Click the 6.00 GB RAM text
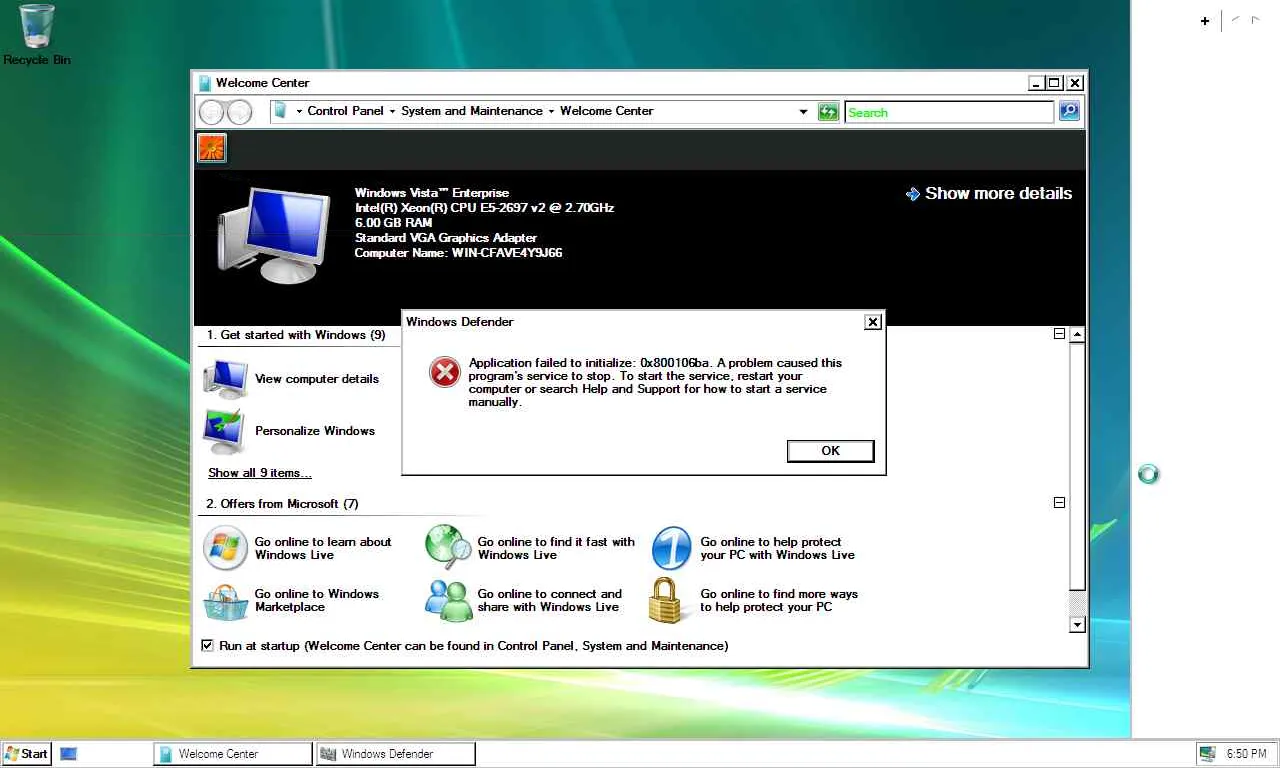 pyautogui.click(x=394, y=223)
